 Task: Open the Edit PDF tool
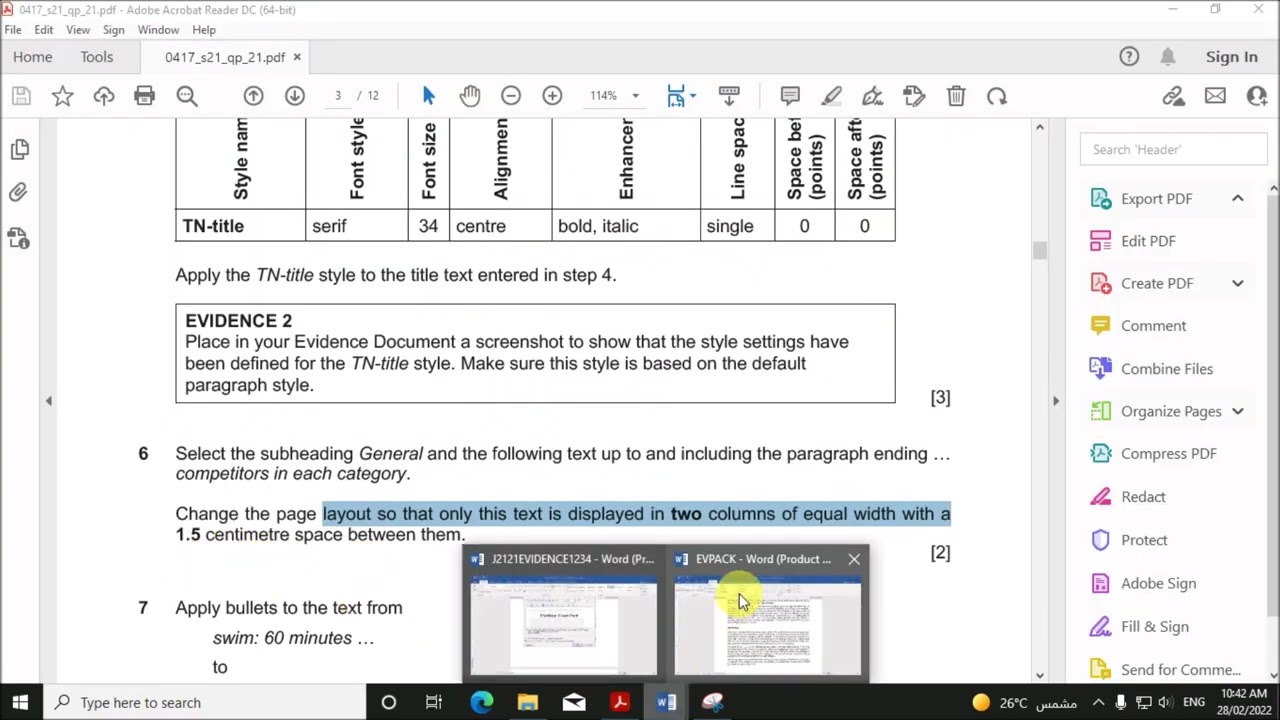click(x=1148, y=241)
